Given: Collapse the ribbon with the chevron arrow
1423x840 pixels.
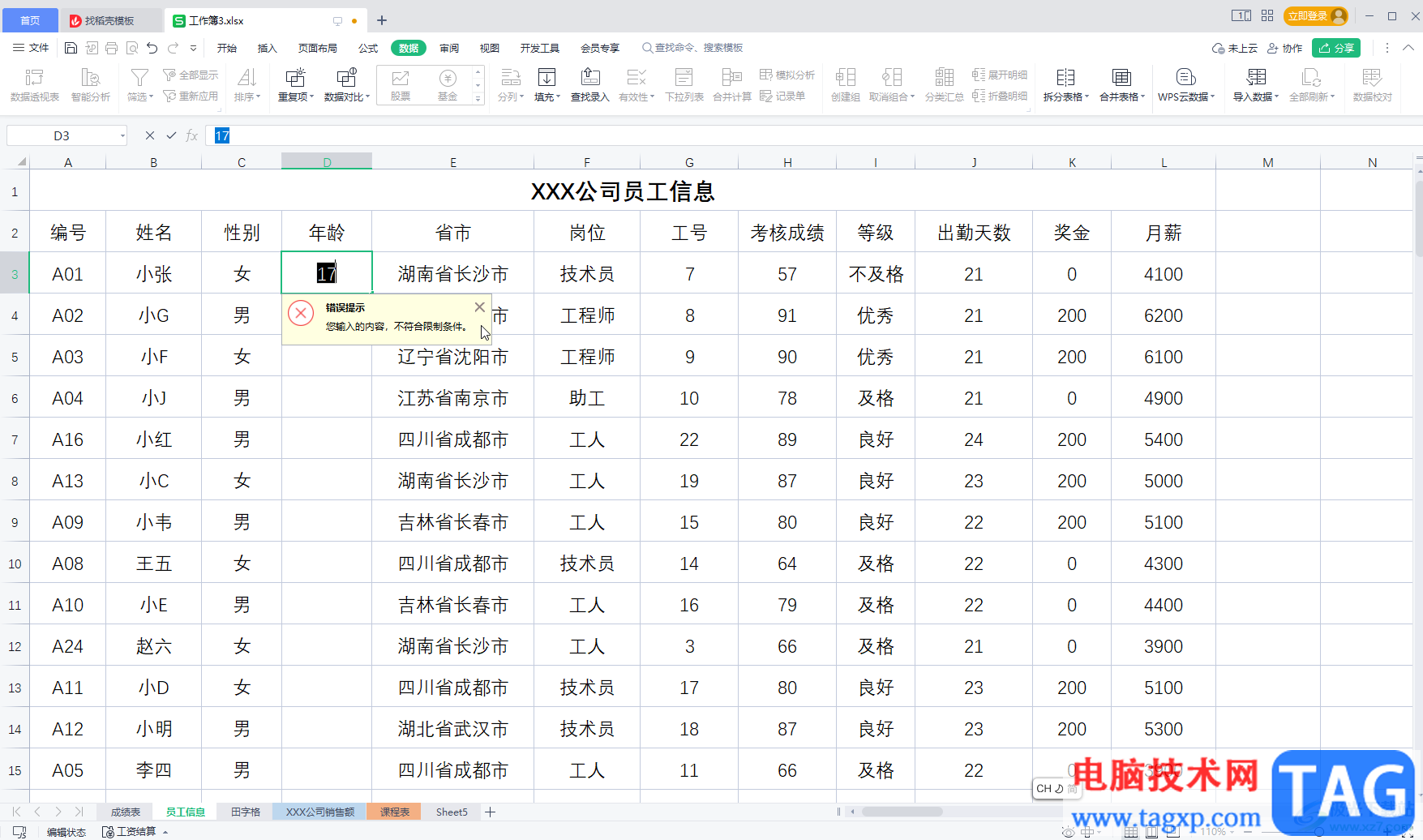Looking at the screenshot, I should coord(1408,48).
